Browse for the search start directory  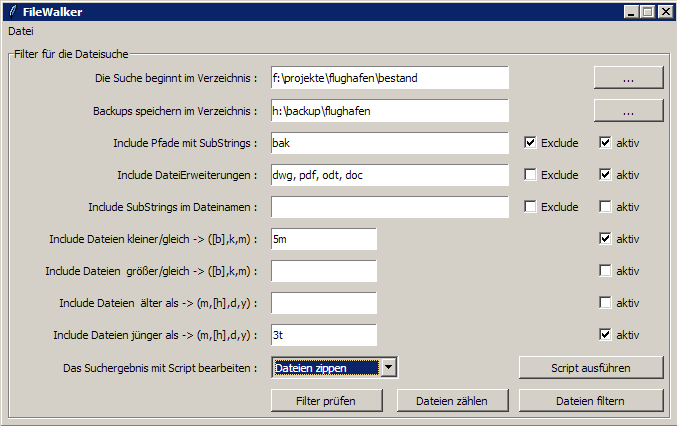tap(629, 78)
